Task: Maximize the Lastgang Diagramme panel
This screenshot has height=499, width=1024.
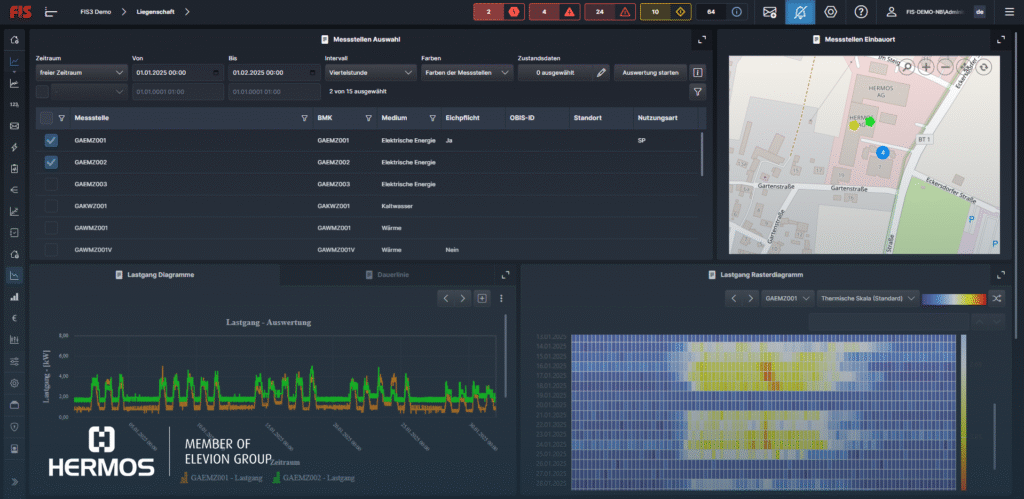Action: pyautogui.click(x=505, y=275)
